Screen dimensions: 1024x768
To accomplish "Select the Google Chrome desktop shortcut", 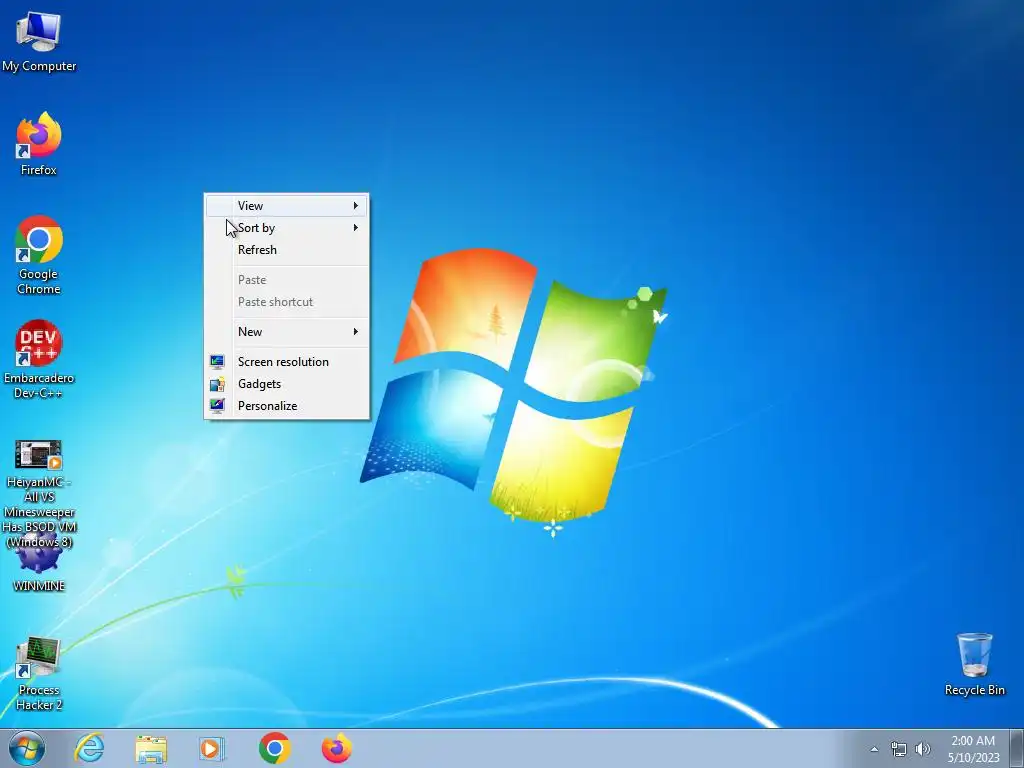I will tap(39, 255).
